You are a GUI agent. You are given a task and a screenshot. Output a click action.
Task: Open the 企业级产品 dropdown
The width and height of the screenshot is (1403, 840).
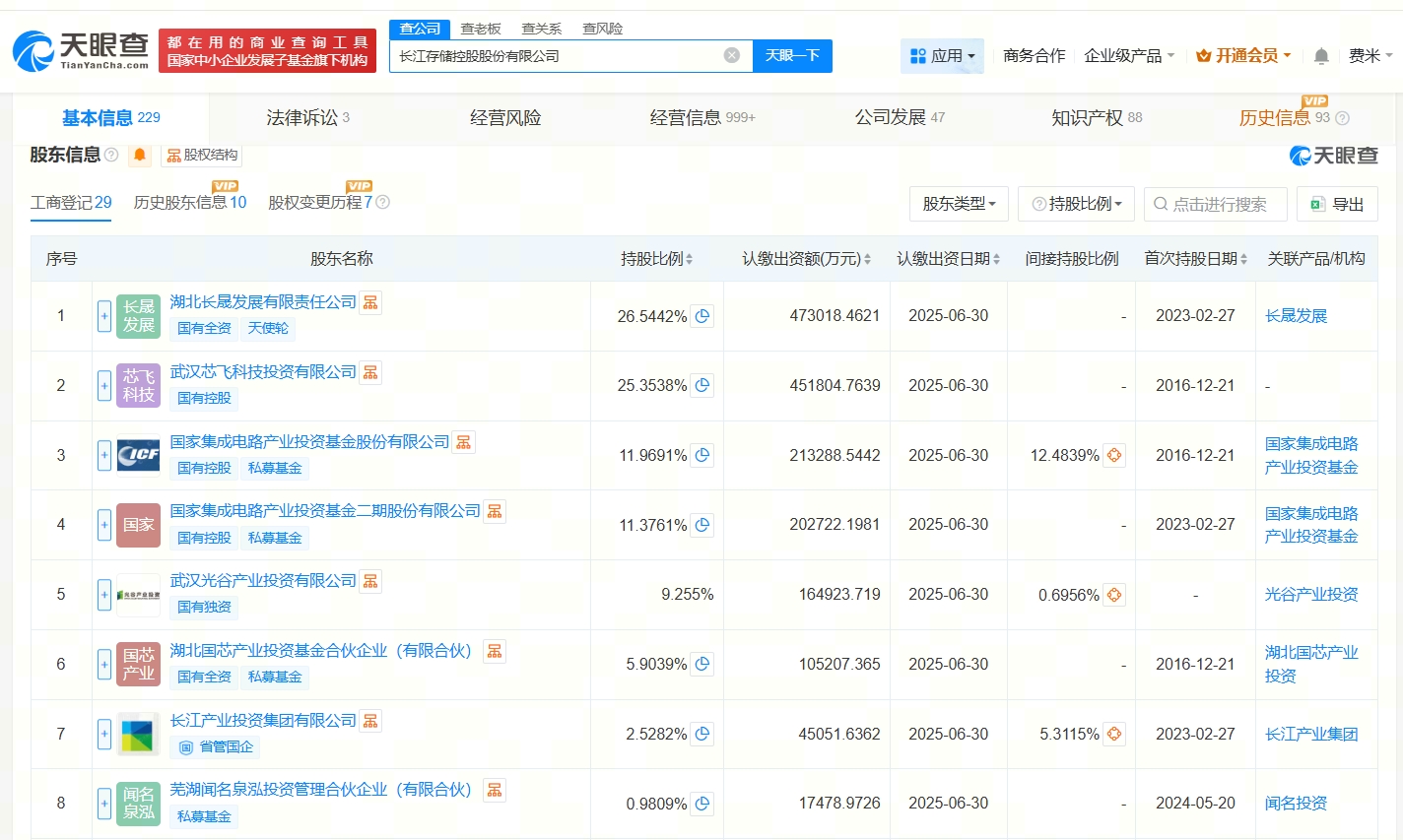pos(1129,56)
